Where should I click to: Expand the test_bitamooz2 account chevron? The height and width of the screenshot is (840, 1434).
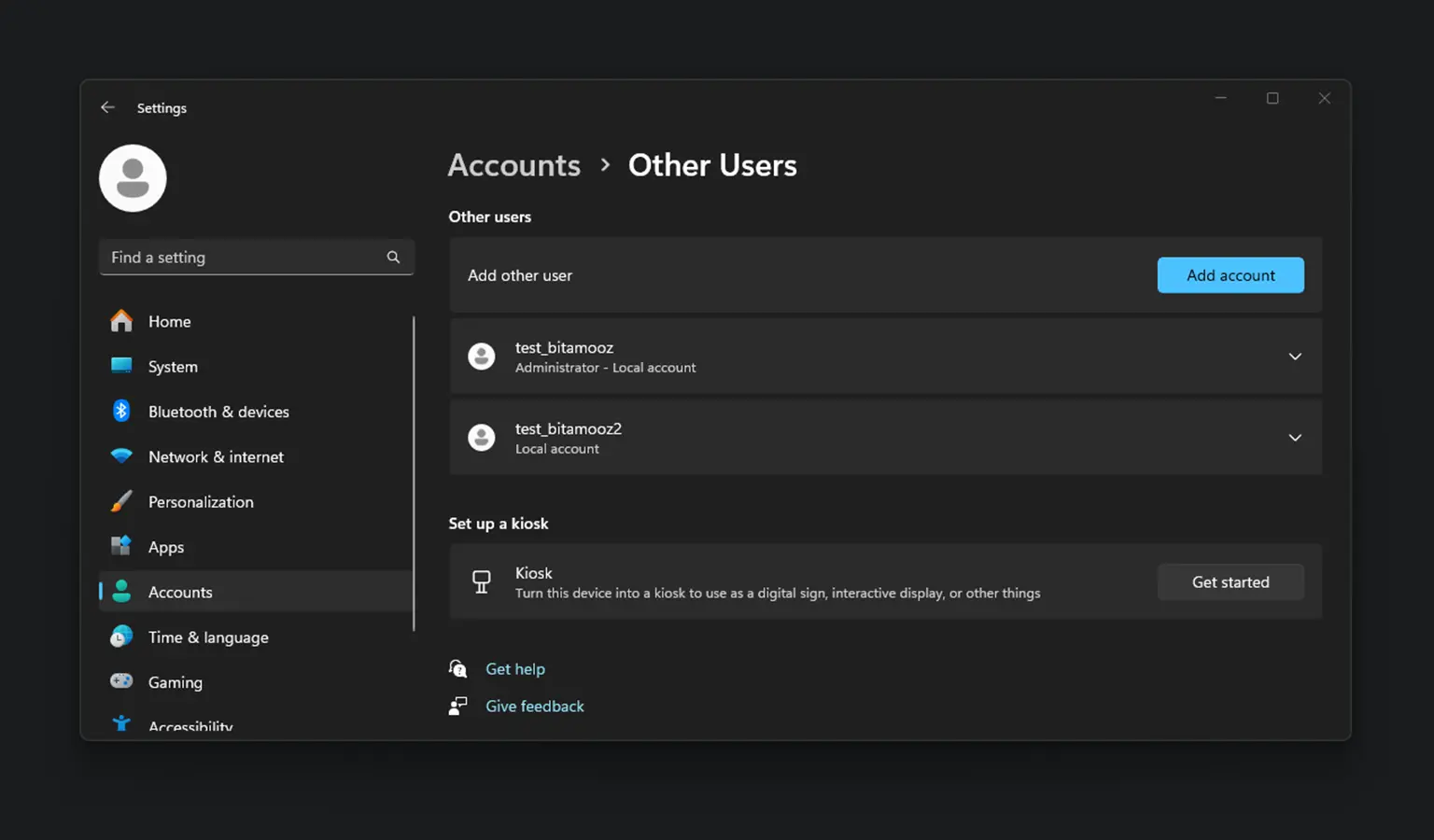(1294, 438)
